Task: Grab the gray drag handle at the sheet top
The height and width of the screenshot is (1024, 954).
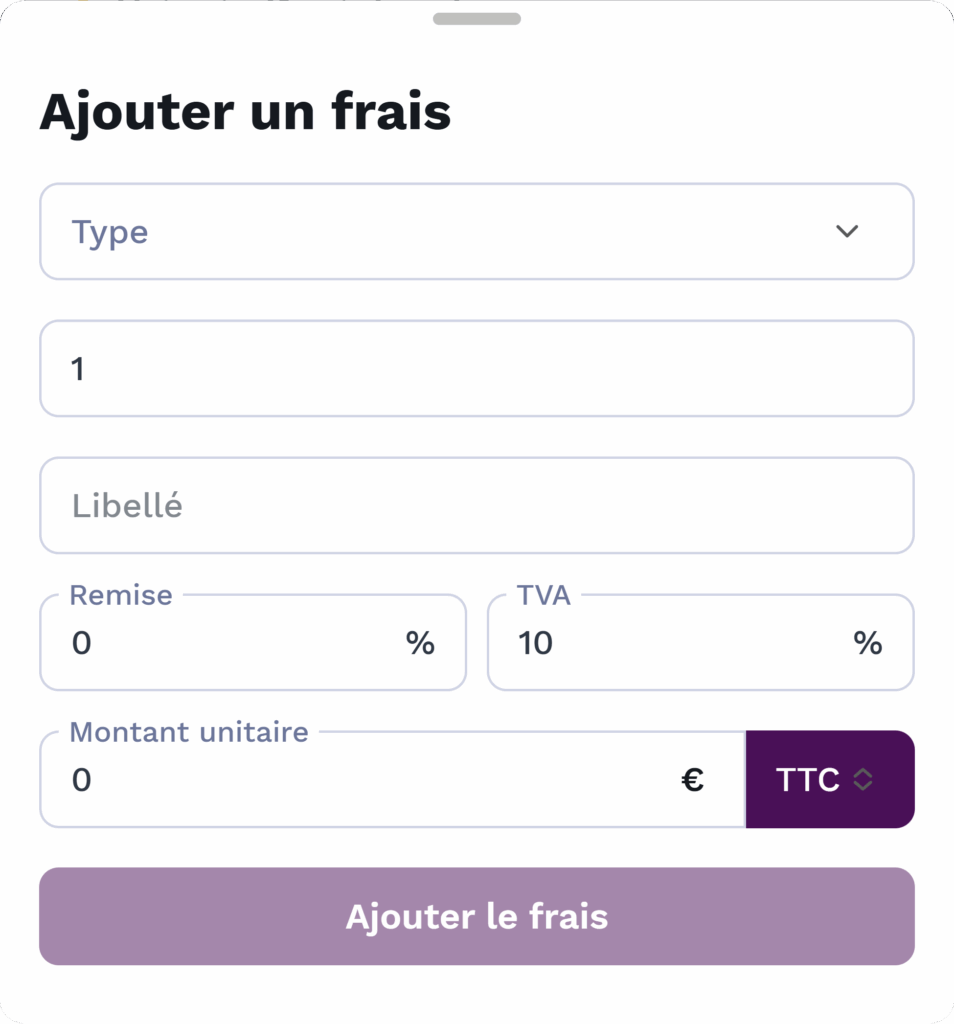Action: coord(477,19)
